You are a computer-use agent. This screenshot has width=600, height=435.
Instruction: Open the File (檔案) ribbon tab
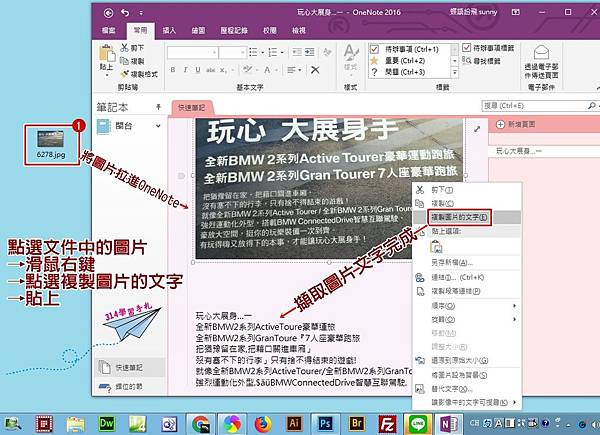point(108,30)
